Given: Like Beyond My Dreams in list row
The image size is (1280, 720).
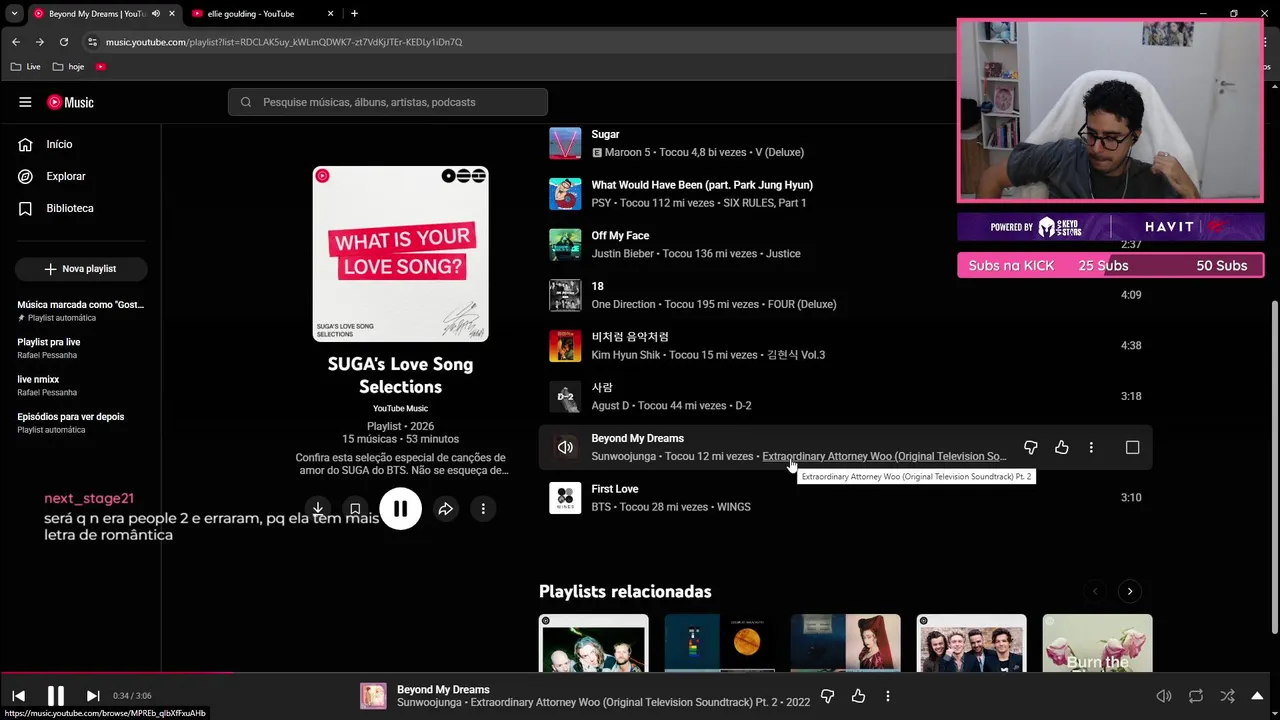Looking at the screenshot, I should tap(1062, 447).
